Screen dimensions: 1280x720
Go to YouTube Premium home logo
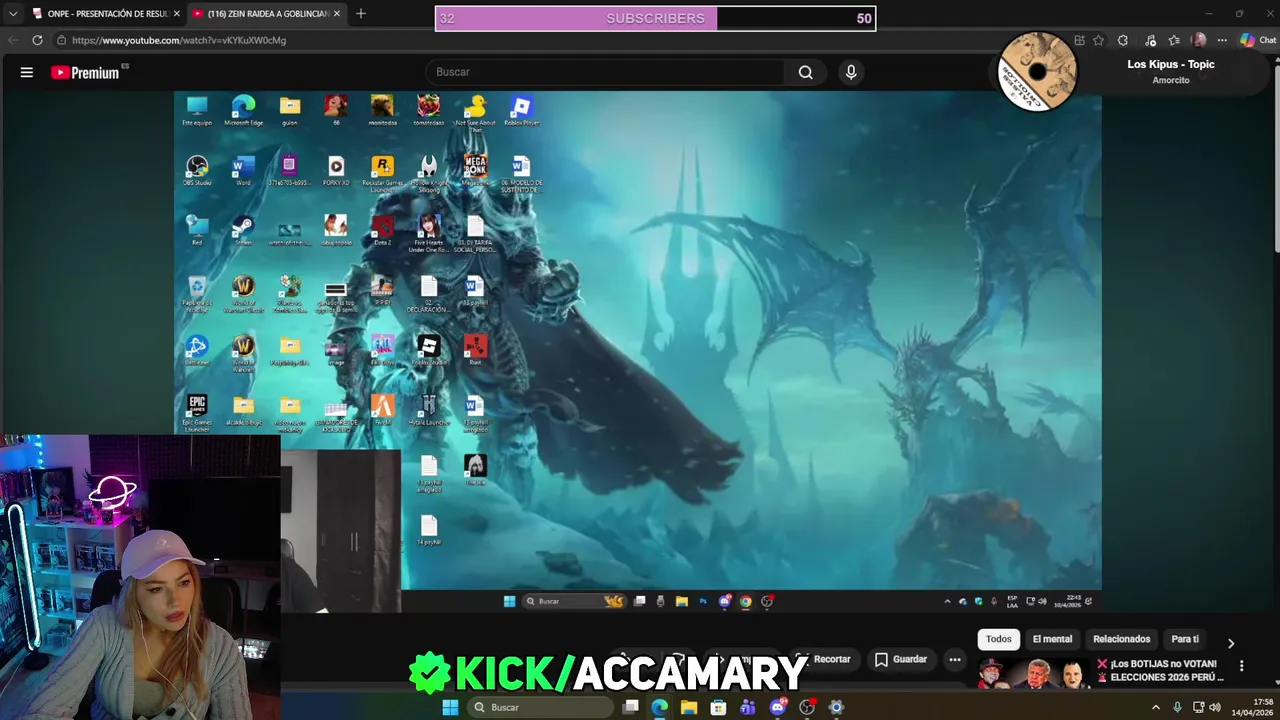pos(85,72)
